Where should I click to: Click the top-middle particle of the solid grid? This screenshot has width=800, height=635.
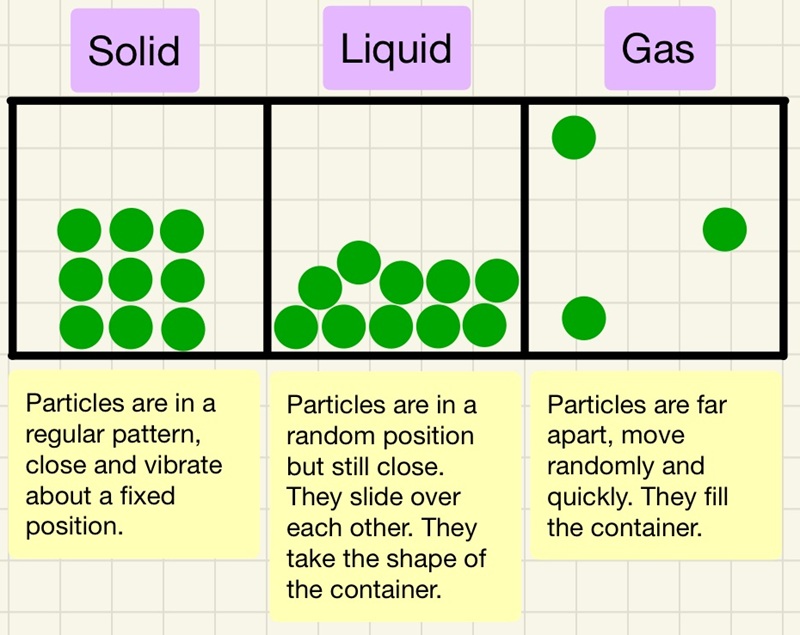coord(131,230)
